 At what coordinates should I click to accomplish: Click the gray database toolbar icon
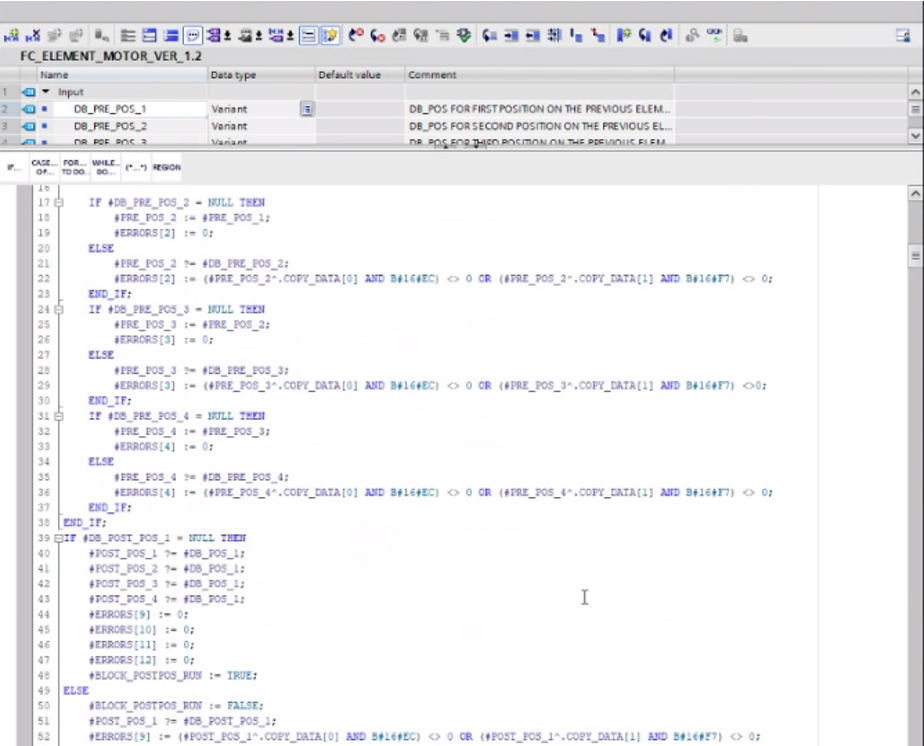(x=740, y=35)
